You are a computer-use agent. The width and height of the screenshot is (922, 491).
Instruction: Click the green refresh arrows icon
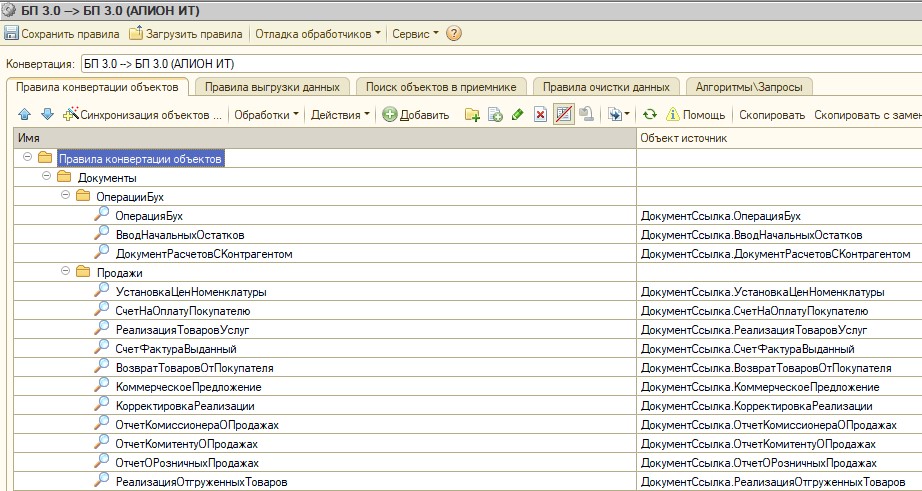point(649,115)
